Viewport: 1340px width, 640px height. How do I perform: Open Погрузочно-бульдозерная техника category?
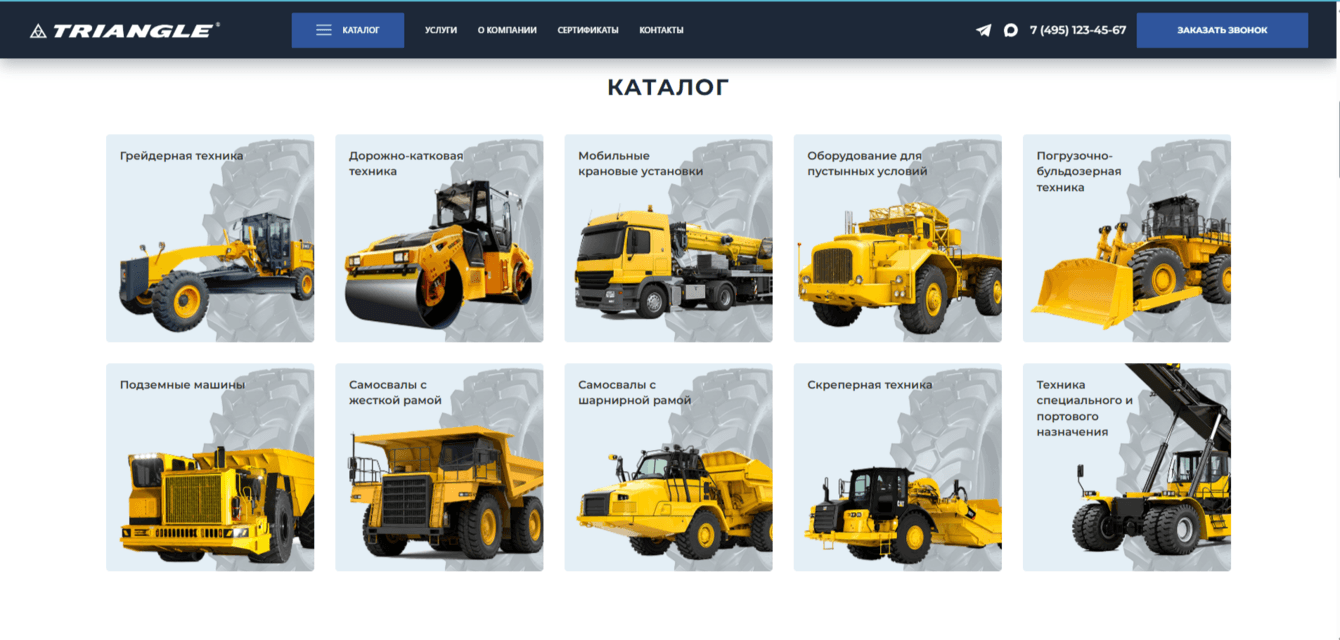[x=1127, y=239]
